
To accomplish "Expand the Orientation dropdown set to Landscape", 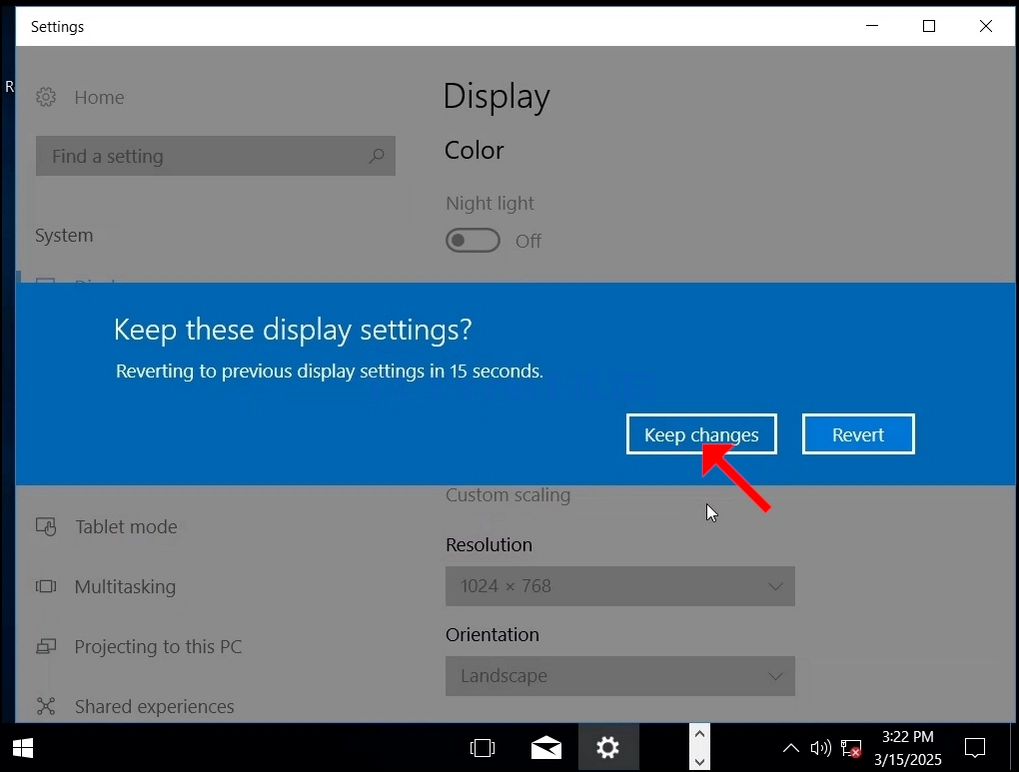I will tap(620, 676).
